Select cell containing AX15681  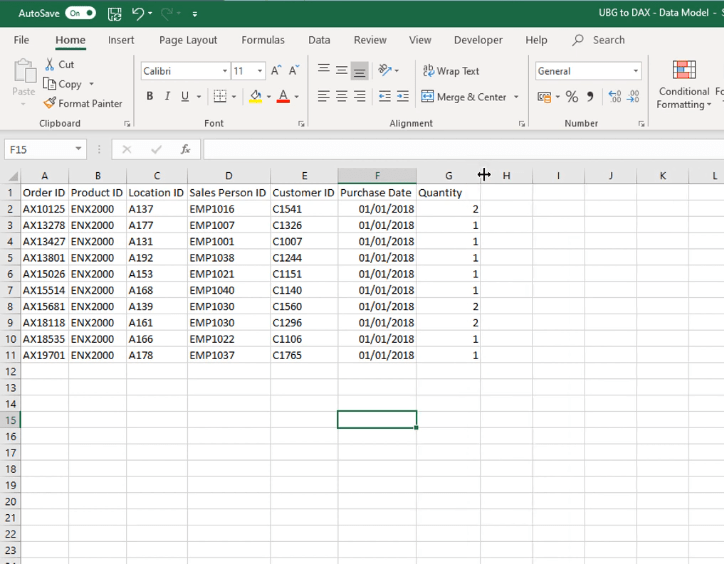[x=44, y=307]
